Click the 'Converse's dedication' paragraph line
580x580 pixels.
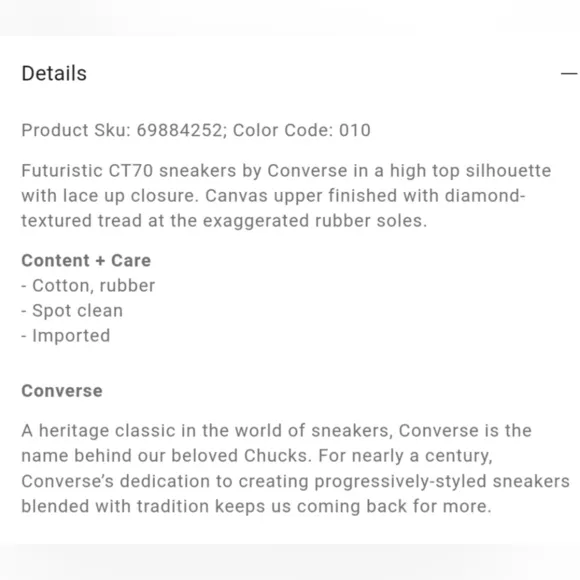click(x=296, y=481)
